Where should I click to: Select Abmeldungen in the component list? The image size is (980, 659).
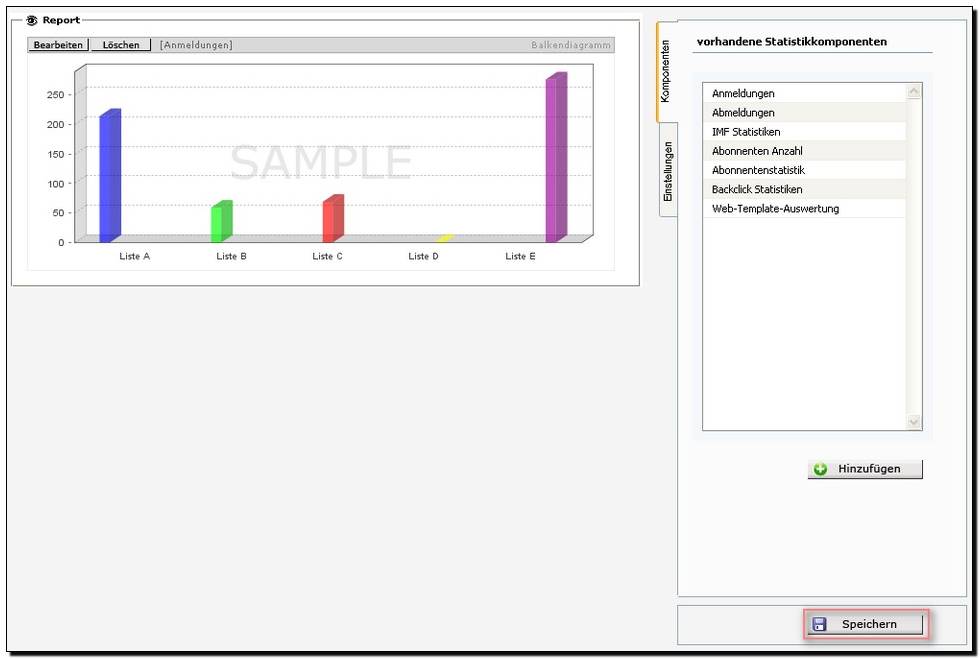[804, 113]
